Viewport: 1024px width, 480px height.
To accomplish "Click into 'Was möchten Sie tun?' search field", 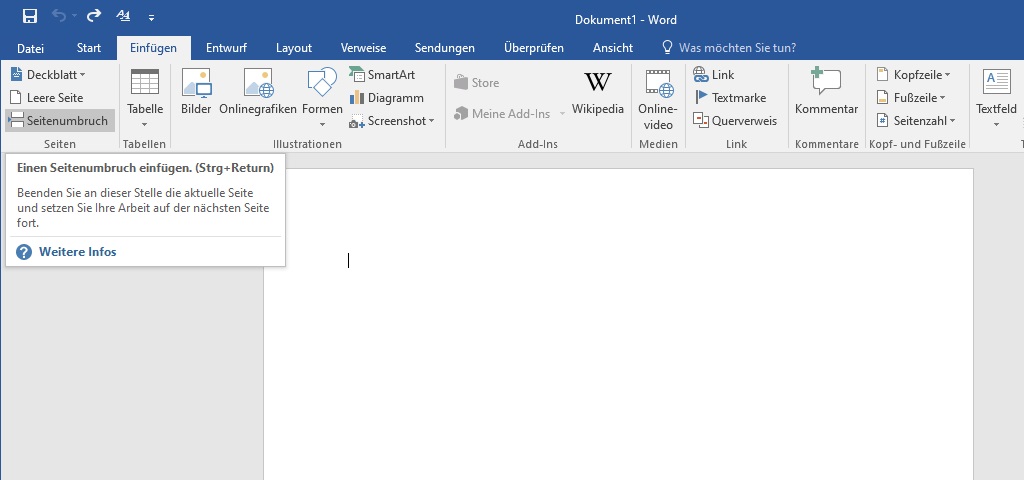I will pyautogui.click(x=737, y=48).
